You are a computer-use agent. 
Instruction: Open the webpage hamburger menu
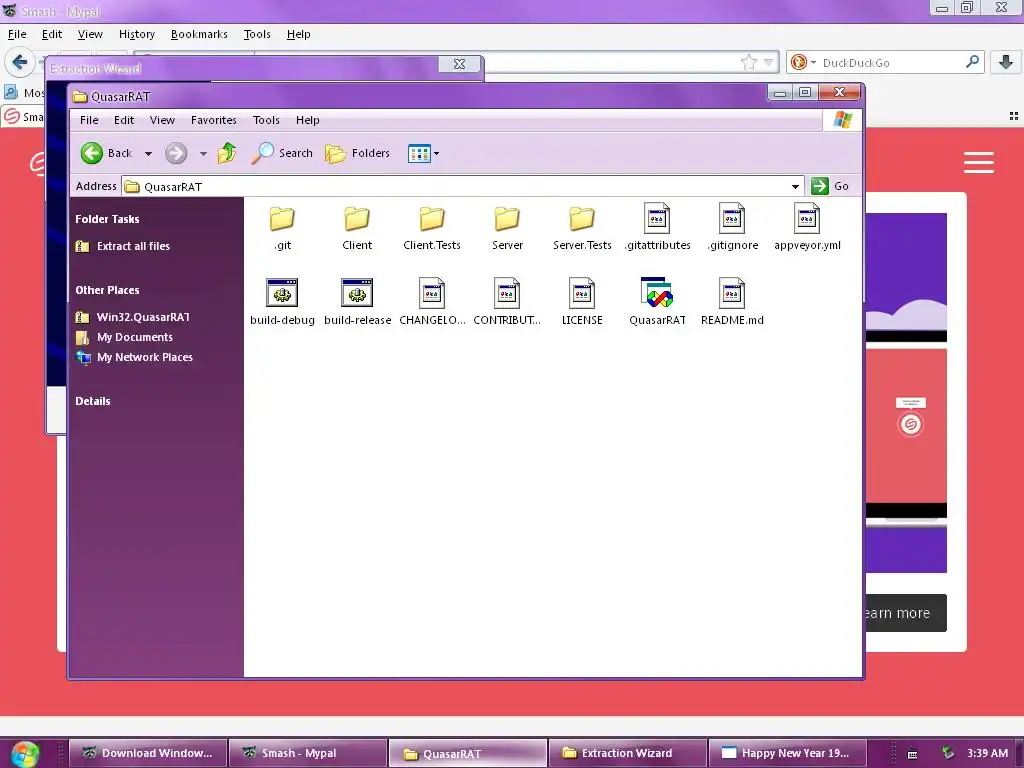coord(978,162)
